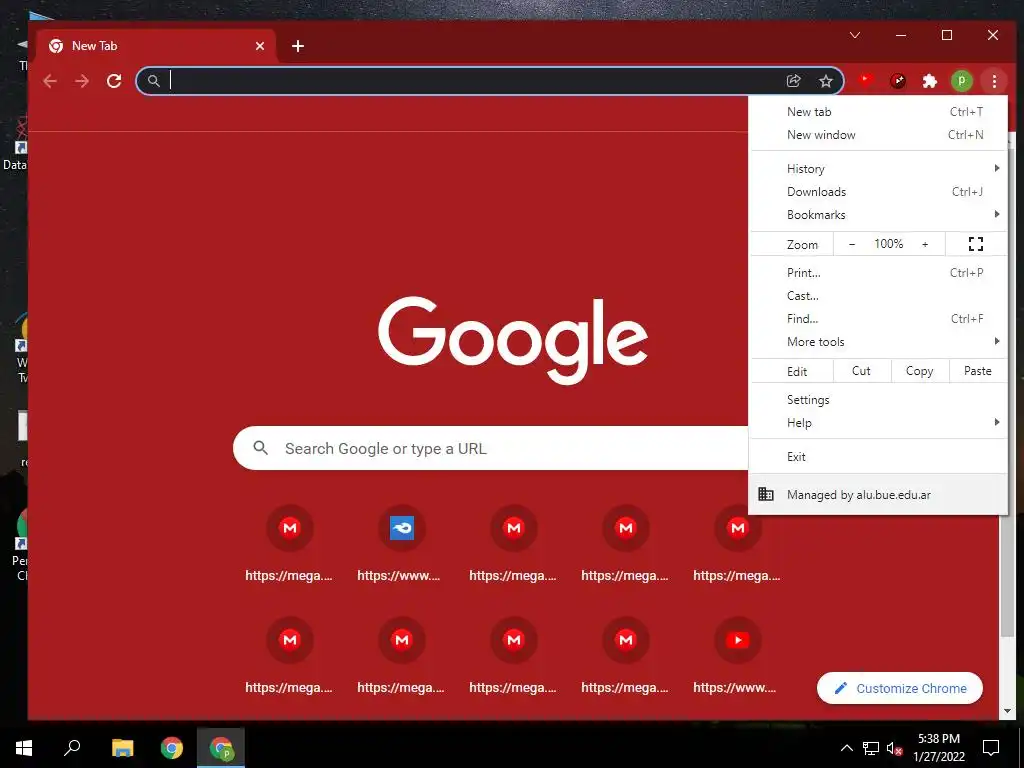Image resolution: width=1024 pixels, height=768 pixels.
Task: Open the Extensions puzzle piece menu
Action: [x=930, y=81]
